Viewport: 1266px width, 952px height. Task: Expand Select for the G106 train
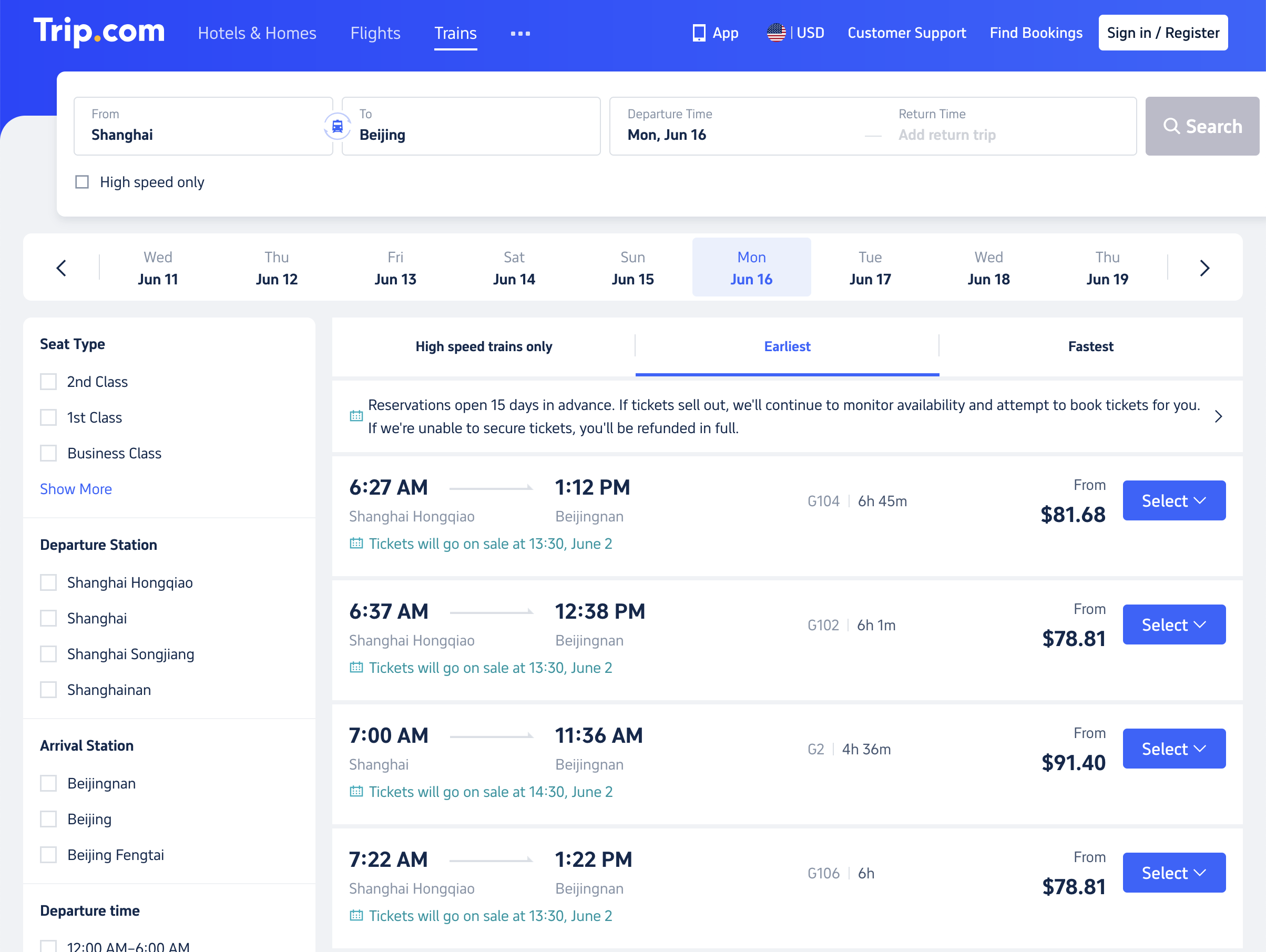pos(1173,873)
